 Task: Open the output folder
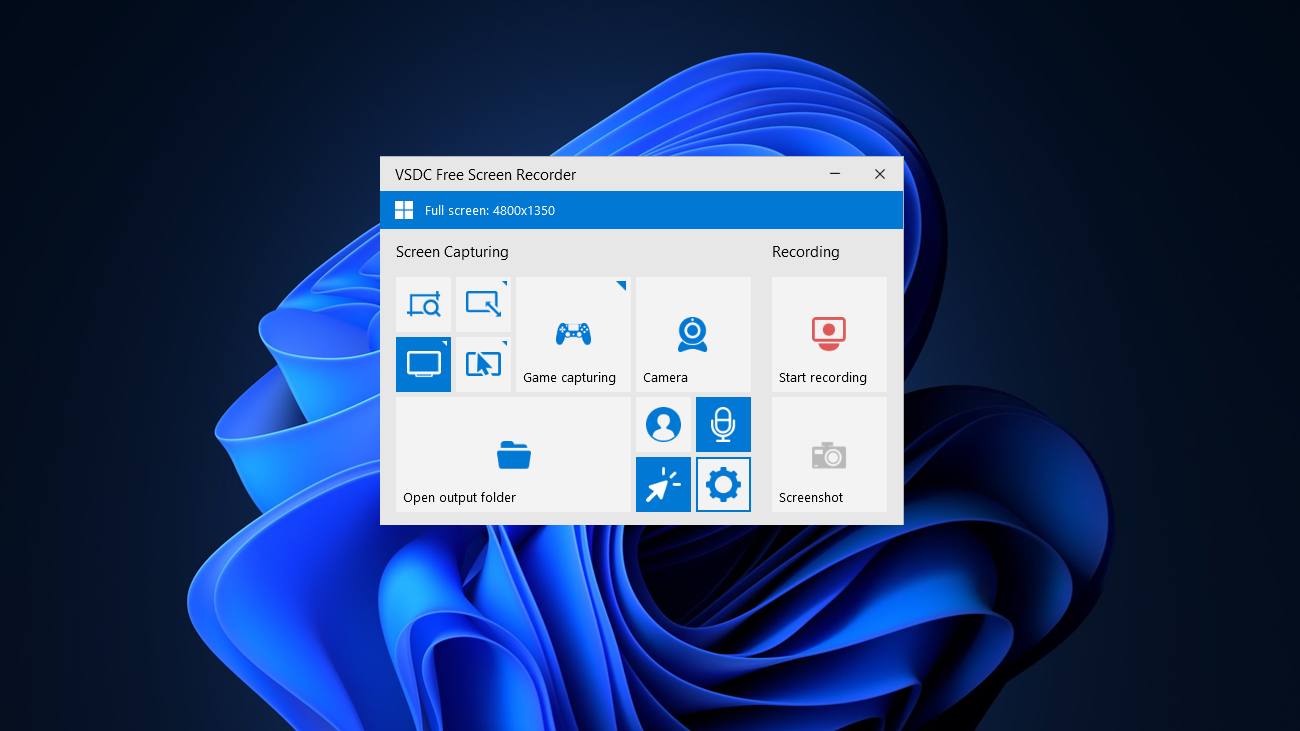pyautogui.click(x=513, y=455)
